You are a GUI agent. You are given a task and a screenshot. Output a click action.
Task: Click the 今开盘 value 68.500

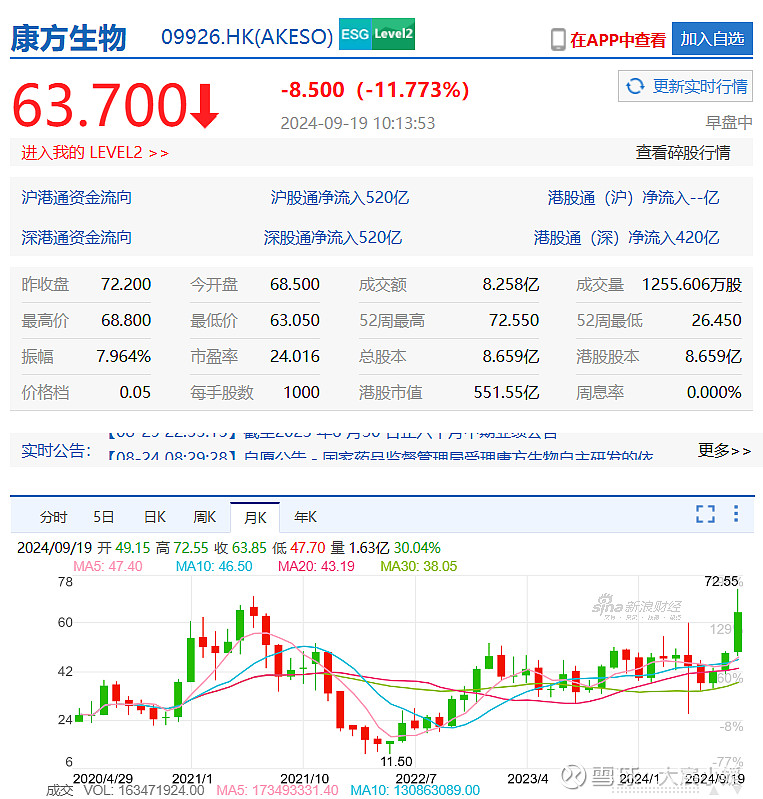point(295,284)
